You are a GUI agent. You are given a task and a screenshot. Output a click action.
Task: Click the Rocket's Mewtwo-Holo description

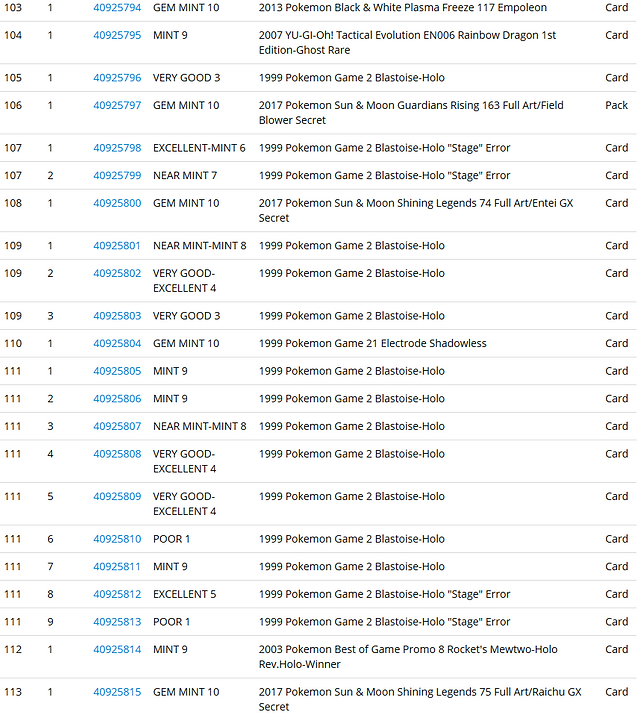(x=408, y=657)
